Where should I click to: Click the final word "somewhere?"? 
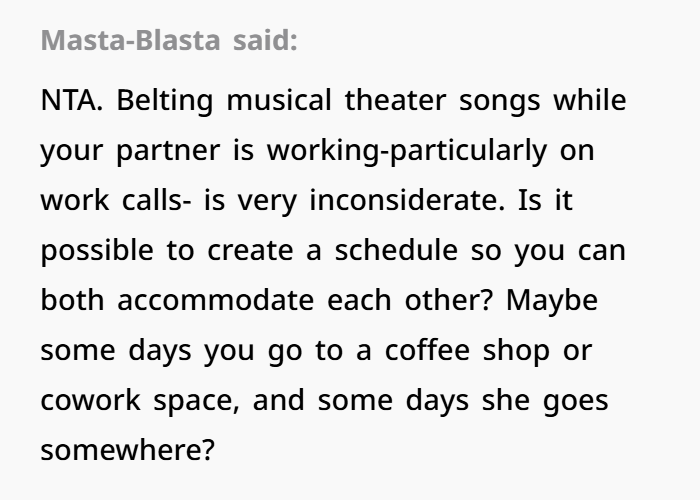pos(128,450)
